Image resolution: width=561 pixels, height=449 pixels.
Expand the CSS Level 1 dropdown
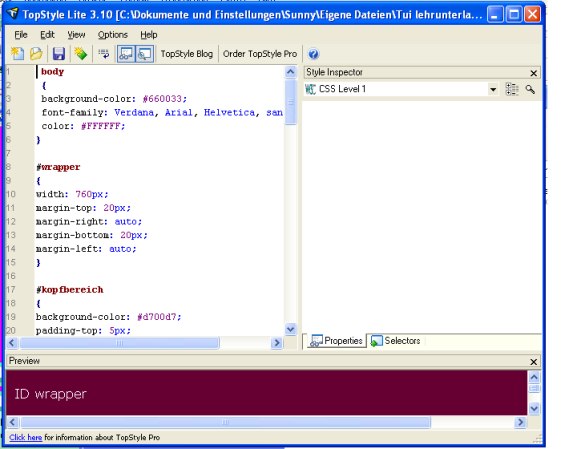(493, 89)
